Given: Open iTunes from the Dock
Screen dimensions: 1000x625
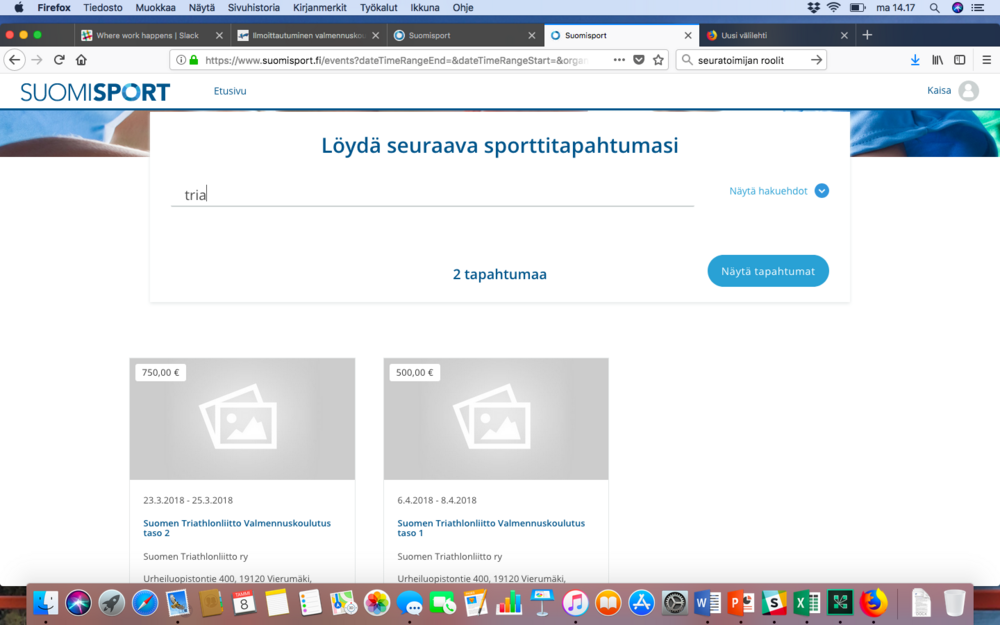Looking at the screenshot, I should click(x=575, y=603).
